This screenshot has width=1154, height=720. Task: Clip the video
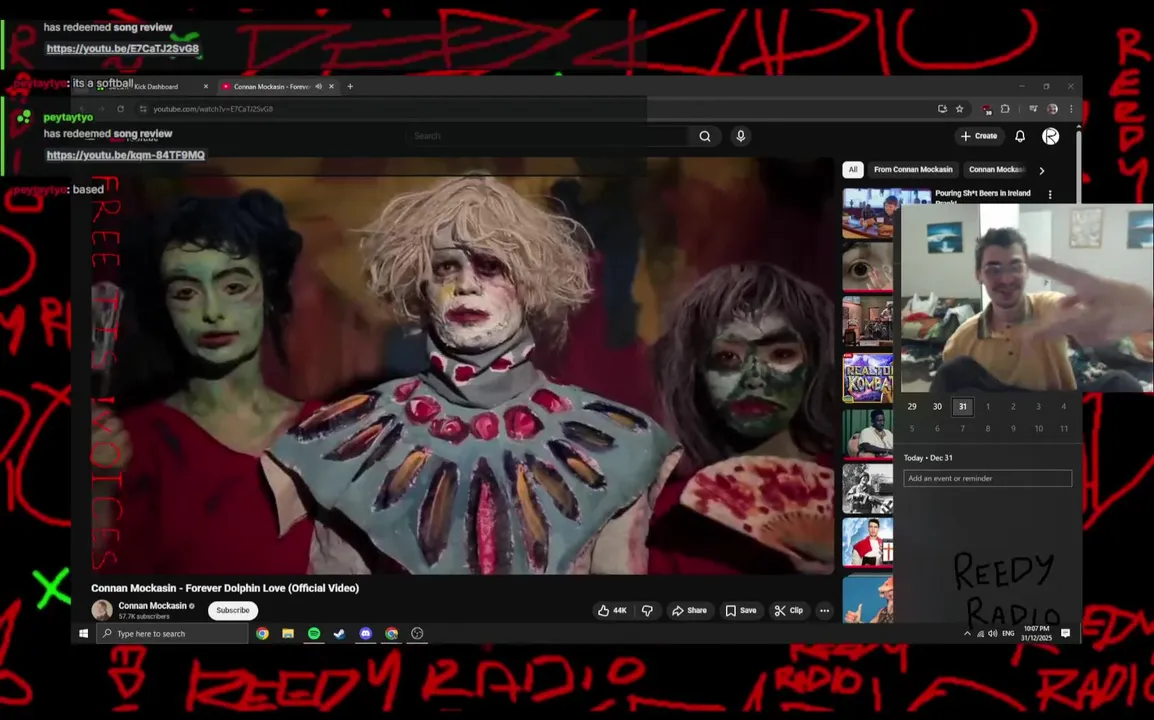tap(789, 610)
